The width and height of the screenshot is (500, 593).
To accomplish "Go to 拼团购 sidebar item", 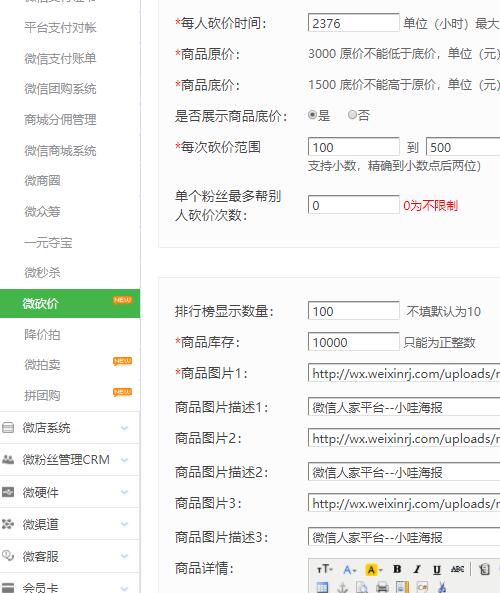I will click(x=42, y=396).
